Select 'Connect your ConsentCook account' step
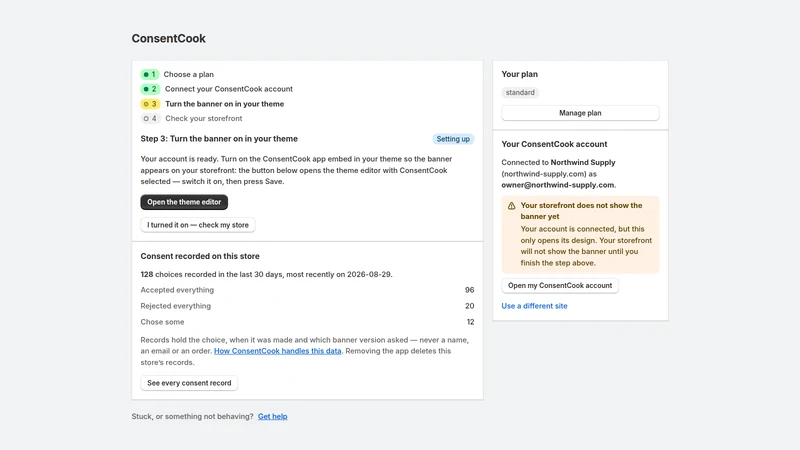The image size is (800, 450). click(229, 89)
